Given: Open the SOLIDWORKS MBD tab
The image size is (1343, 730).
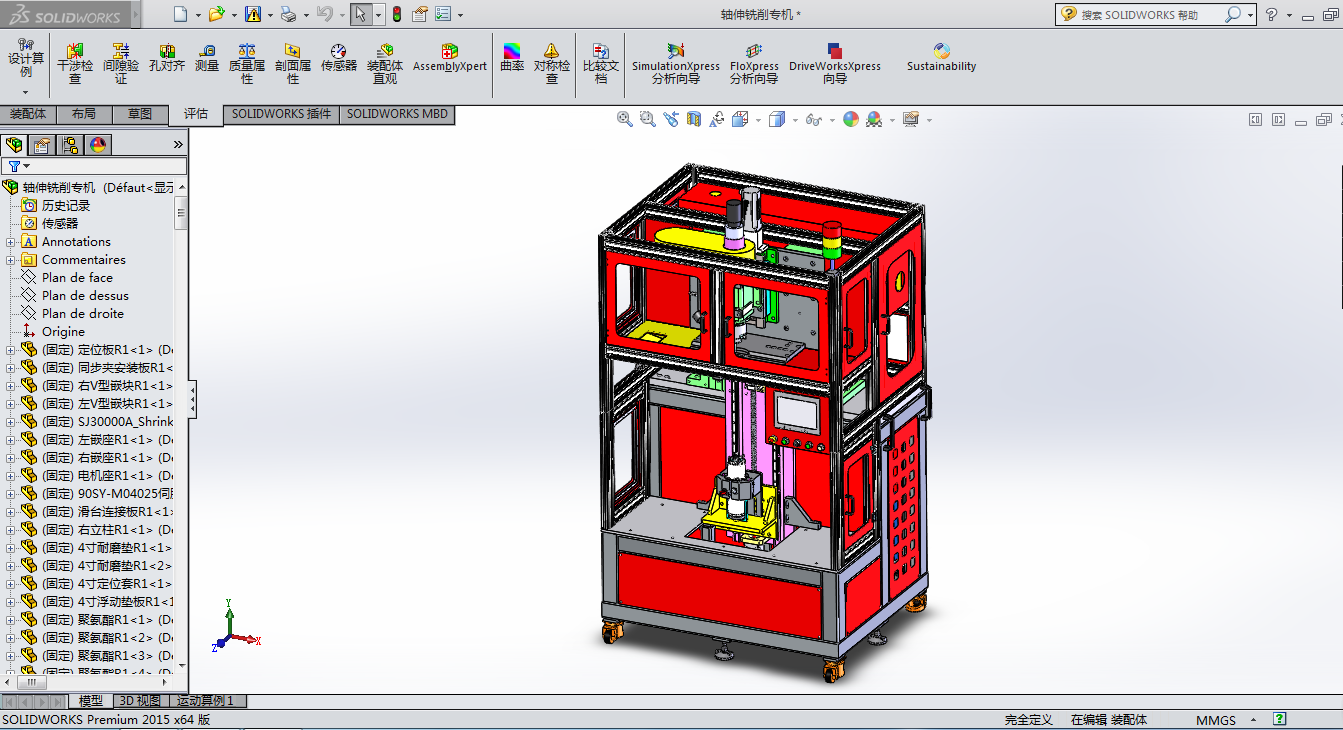Looking at the screenshot, I should [397, 115].
